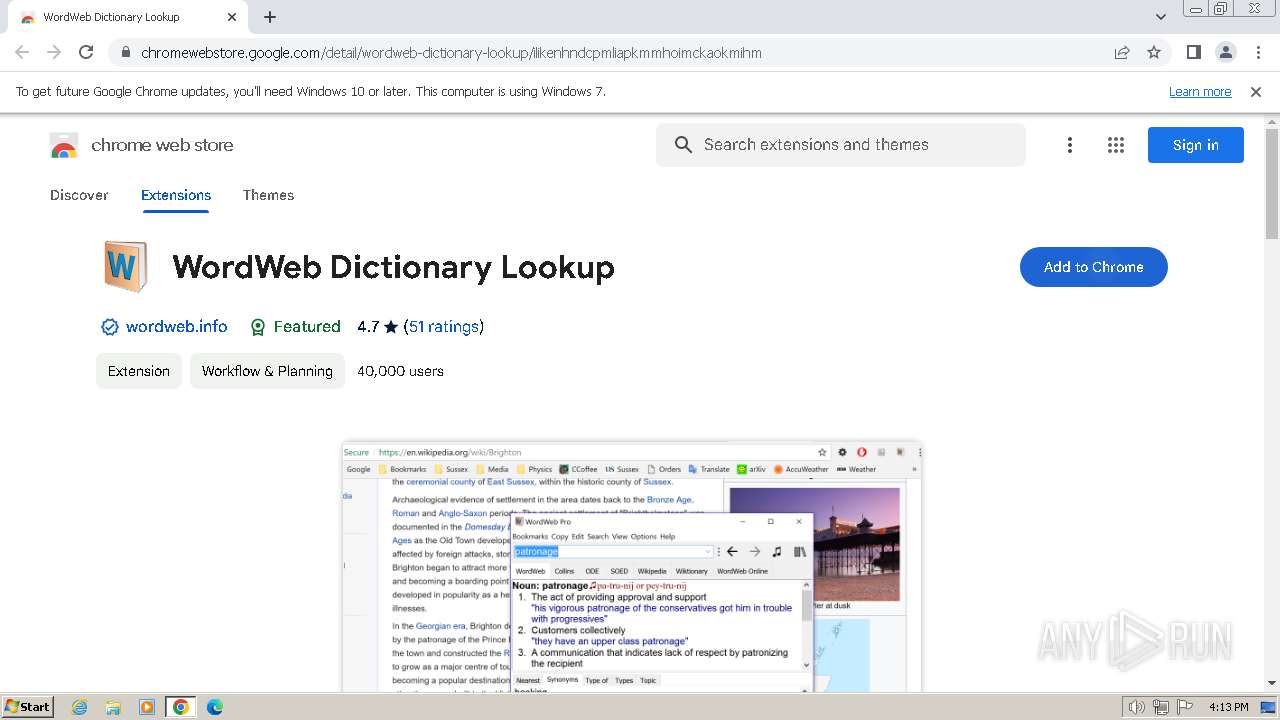This screenshot has height=720, width=1280.
Task: Switch to the Discover tab
Action: 79,195
